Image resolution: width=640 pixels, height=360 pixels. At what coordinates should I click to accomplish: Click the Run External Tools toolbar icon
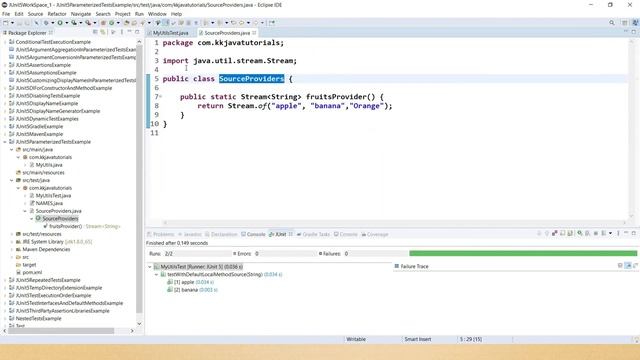pyautogui.click(x=88, y=23)
